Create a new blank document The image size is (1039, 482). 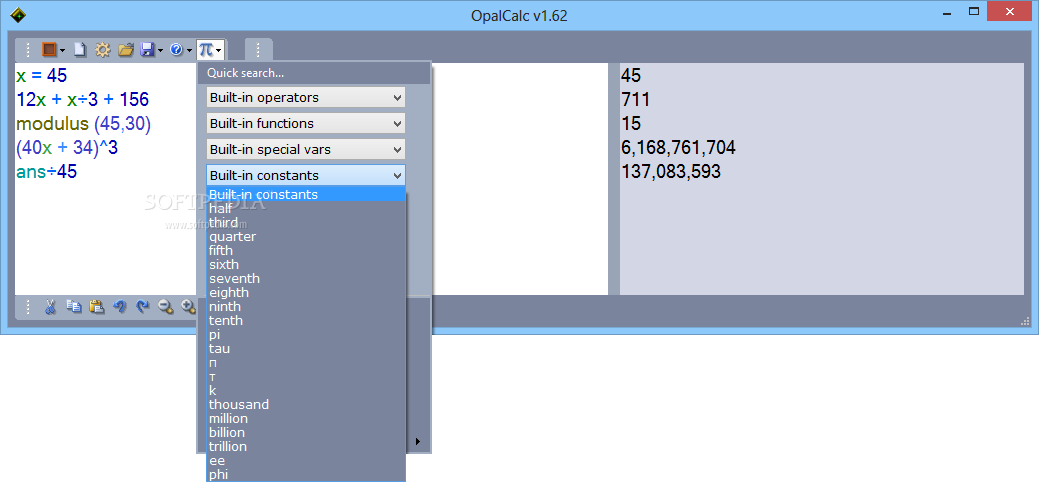point(80,49)
